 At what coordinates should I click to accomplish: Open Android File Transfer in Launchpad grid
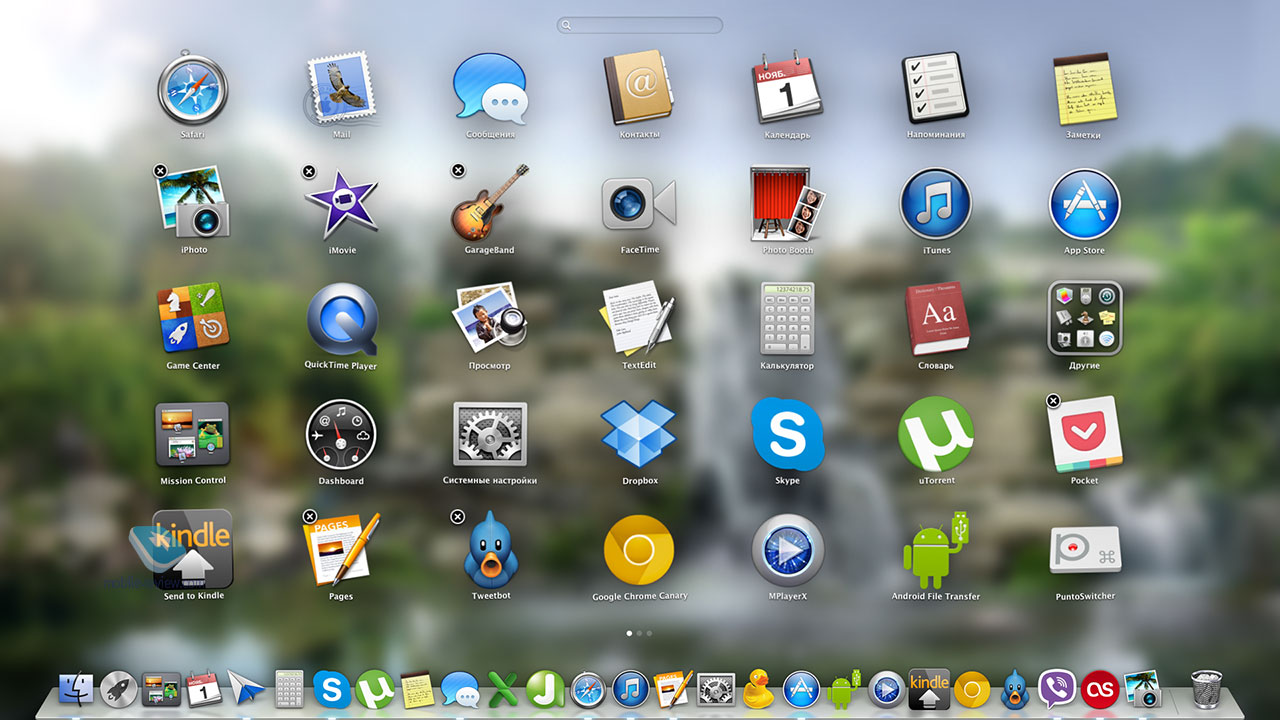click(x=936, y=550)
